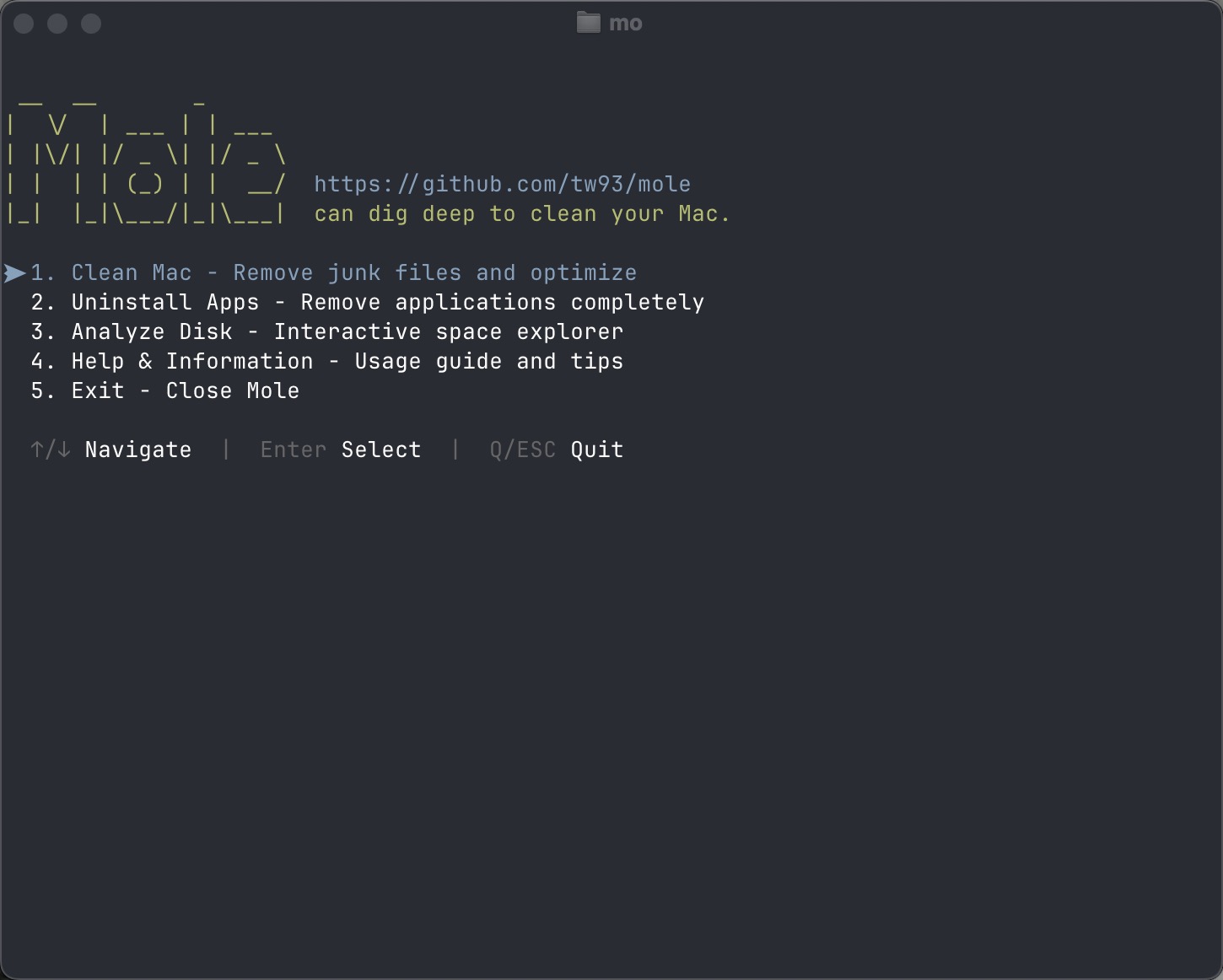Click the Navigate label in the footer

click(x=138, y=450)
